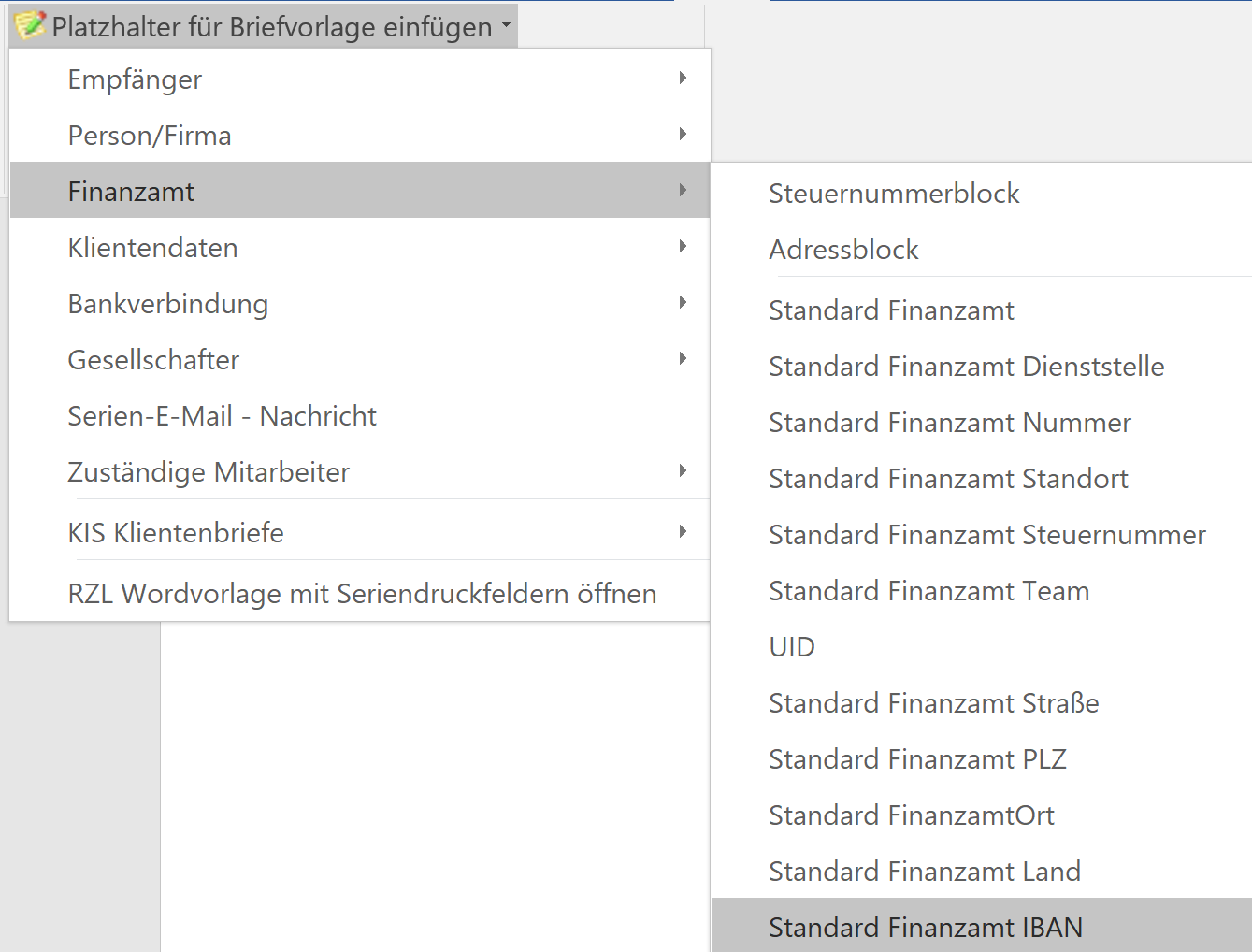
Task: Insert the Standard Finanzamt Land placeholder
Action: [924, 871]
